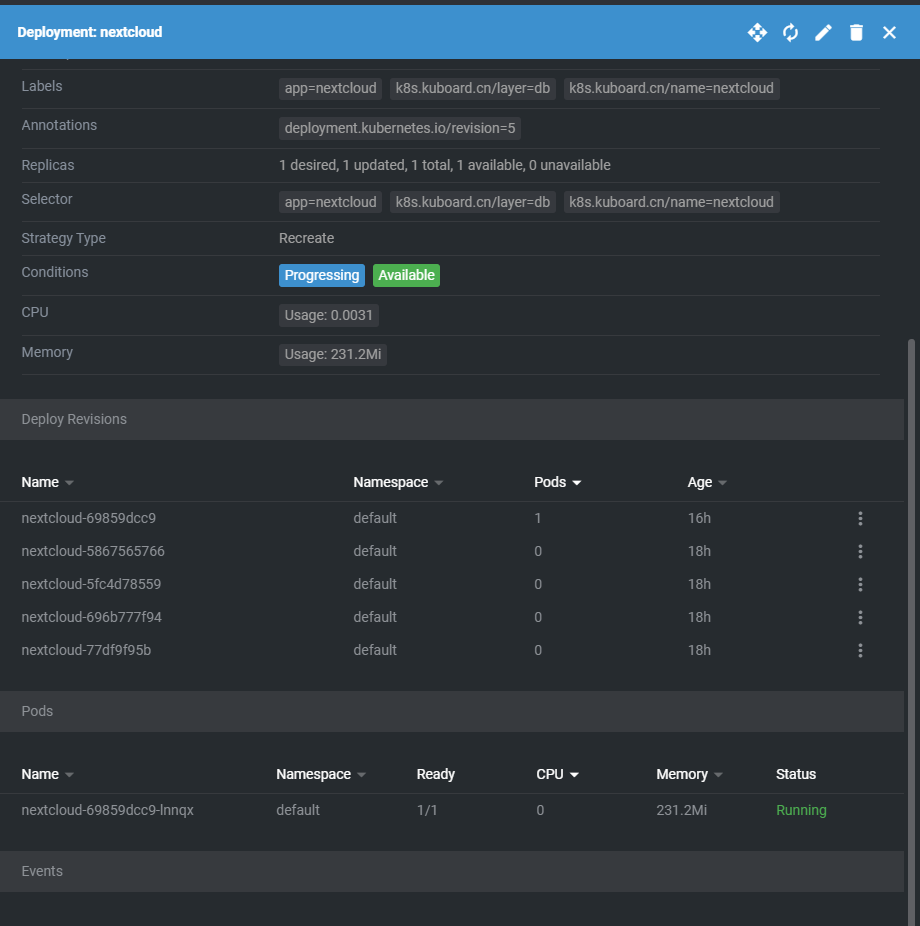Click the Recreate strategy type value
The width and height of the screenshot is (920, 926).
[x=306, y=238]
